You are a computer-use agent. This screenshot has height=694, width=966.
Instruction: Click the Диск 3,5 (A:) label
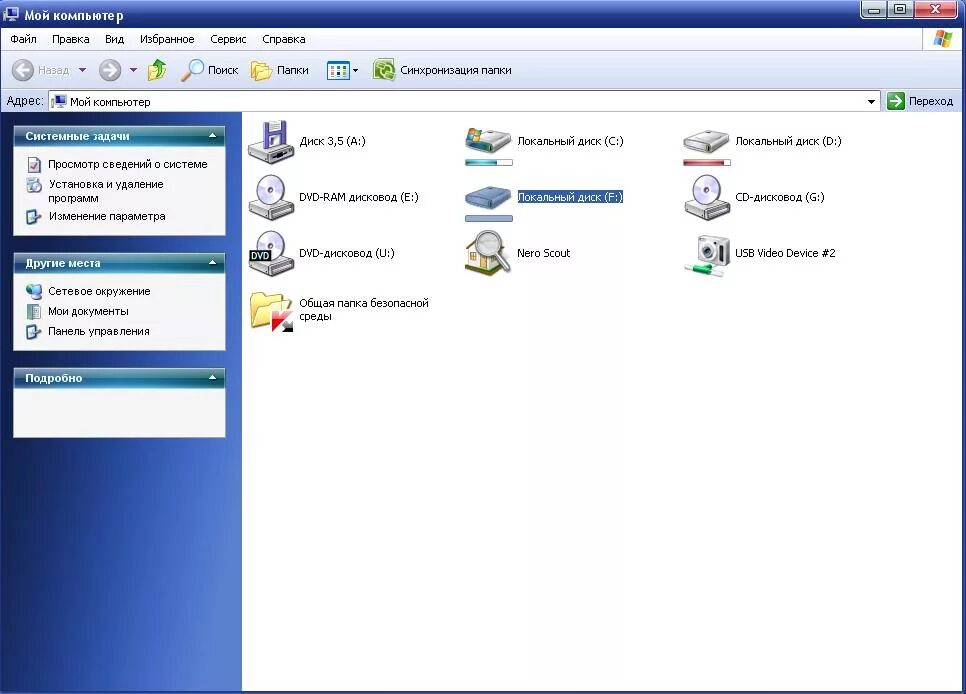coord(332,141)
